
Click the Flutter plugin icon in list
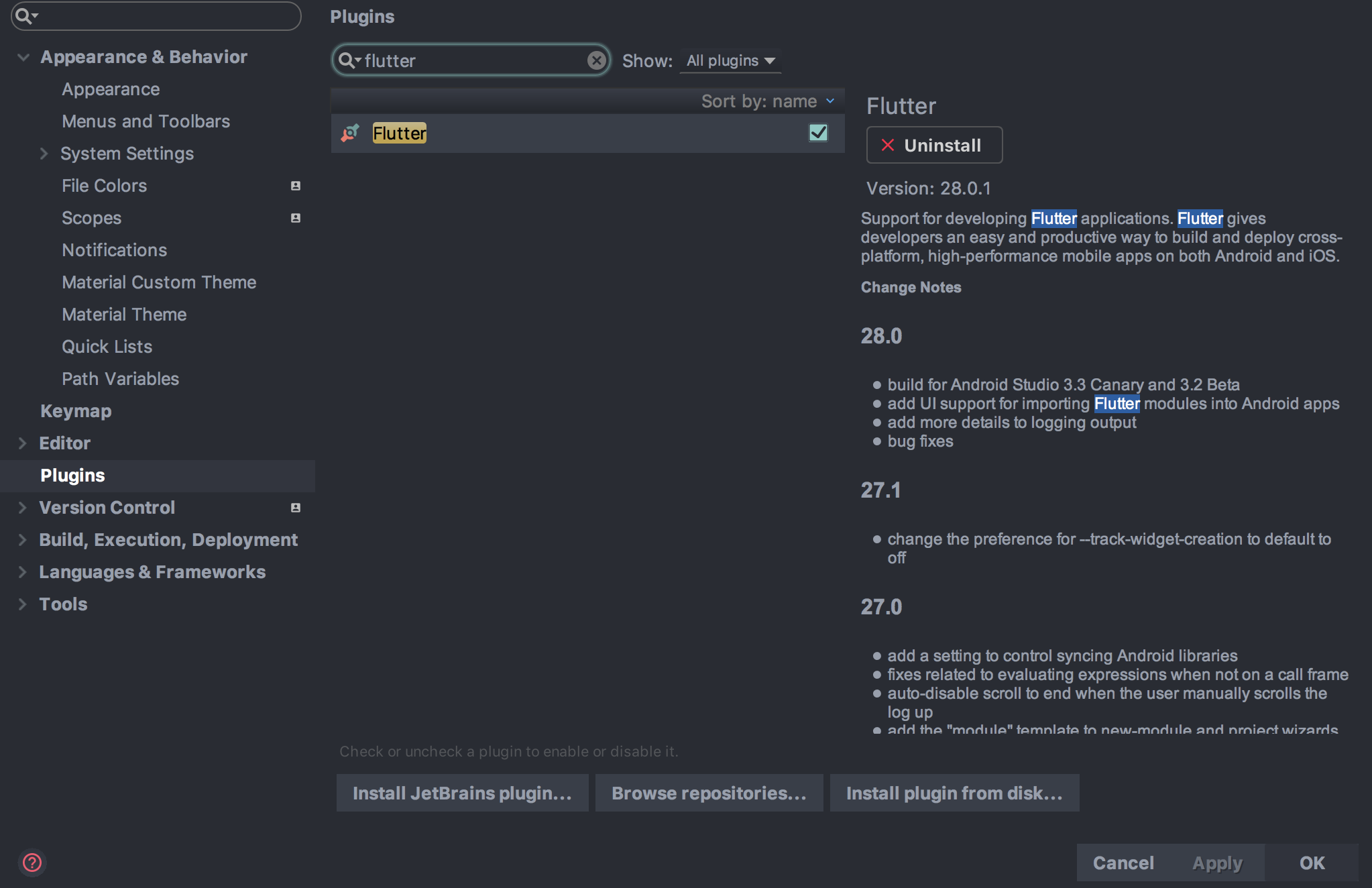(351, 134)
